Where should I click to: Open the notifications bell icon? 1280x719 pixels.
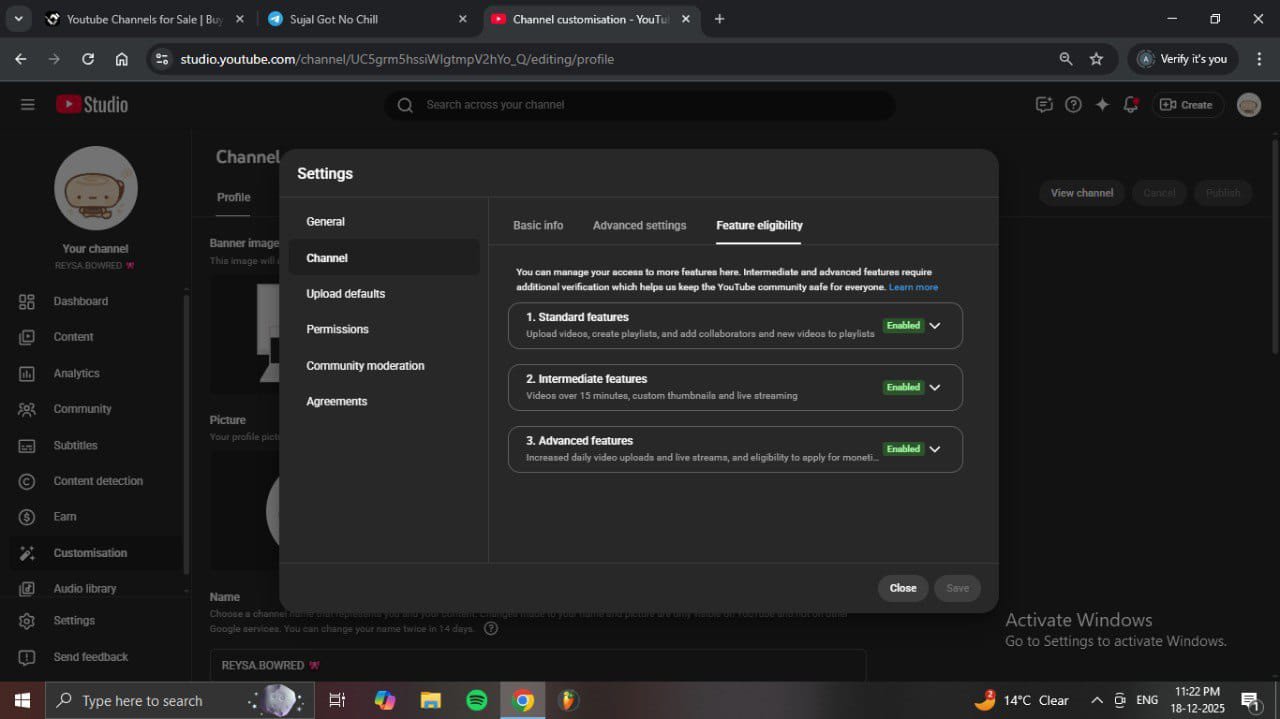point(1131,105)
